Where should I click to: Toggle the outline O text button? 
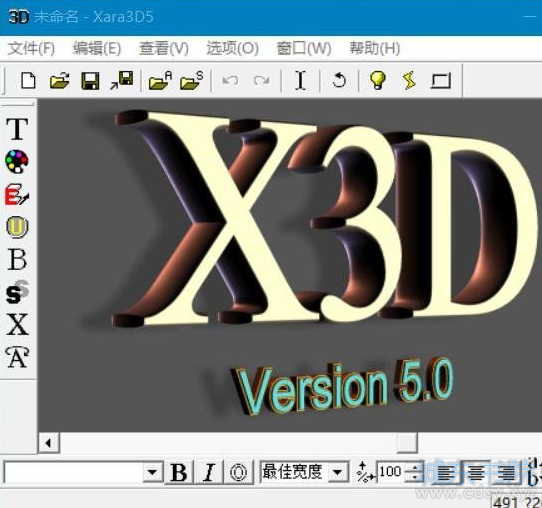pyautogui.click(x=238, y=472)
